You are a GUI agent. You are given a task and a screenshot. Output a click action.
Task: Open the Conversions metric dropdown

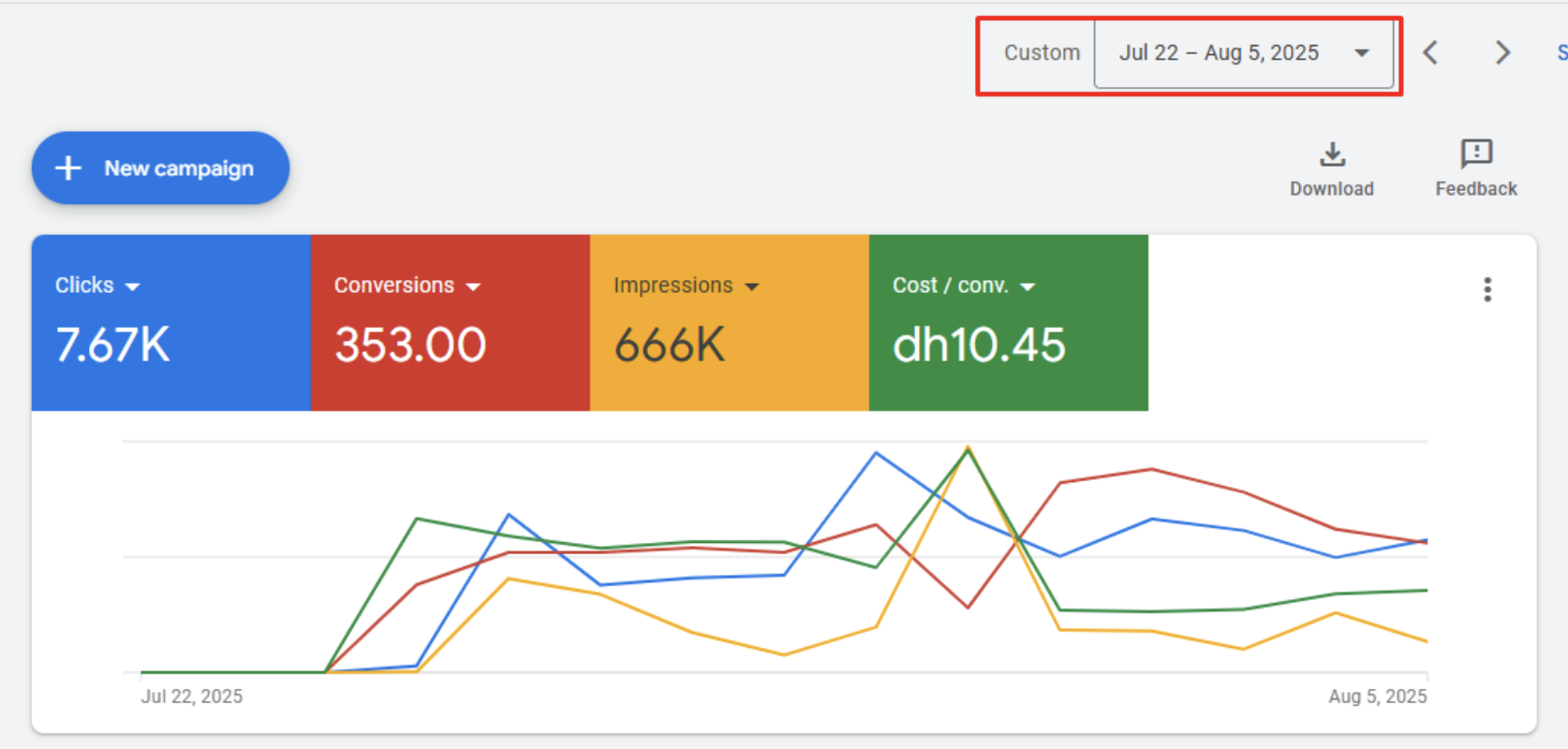tap(473, 286)
